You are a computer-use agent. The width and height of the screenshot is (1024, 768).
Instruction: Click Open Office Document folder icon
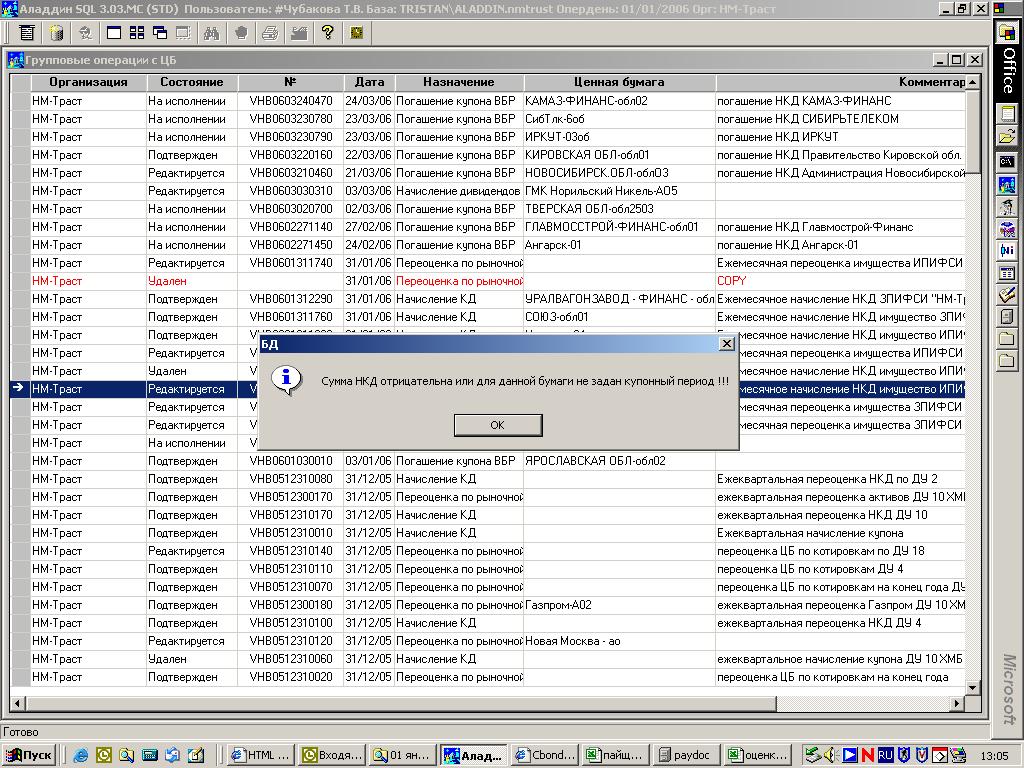(x=1007, y=136)
